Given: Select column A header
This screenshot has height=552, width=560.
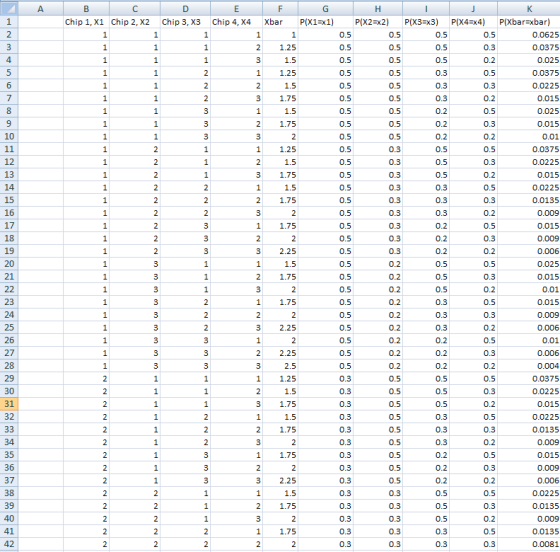Looking at the screenshot, I should (41, 9).
